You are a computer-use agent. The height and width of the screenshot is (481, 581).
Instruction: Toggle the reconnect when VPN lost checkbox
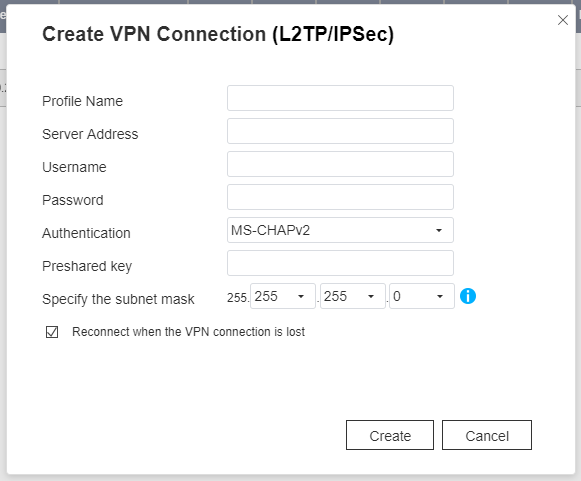52,332
